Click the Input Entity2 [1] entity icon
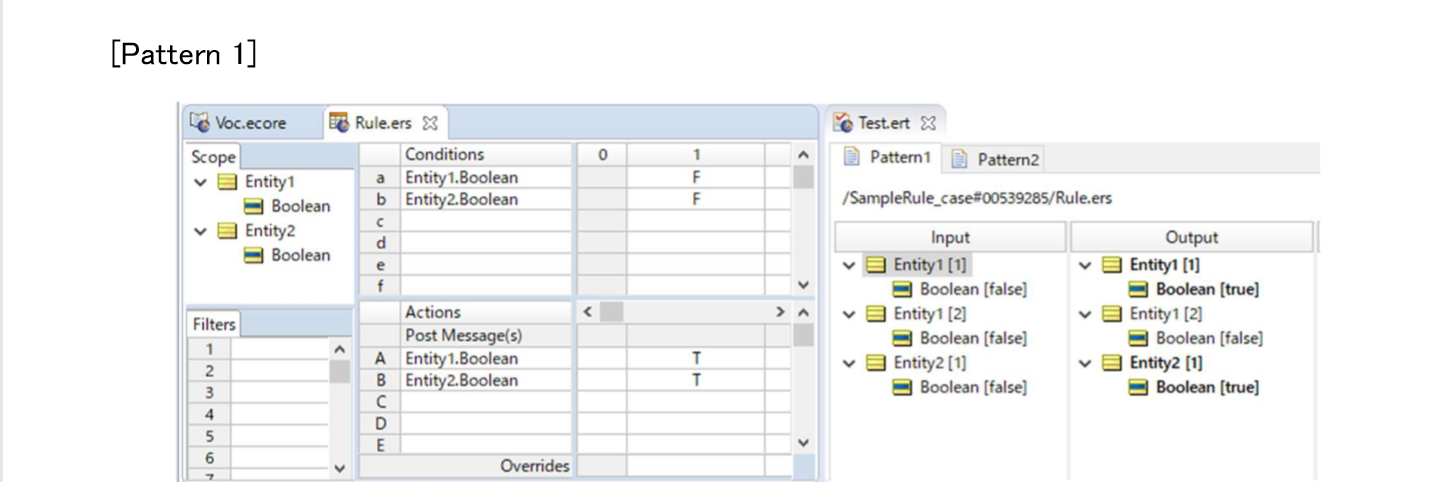This screenshot has width=1452, height=482. click(x=876, y=363)
